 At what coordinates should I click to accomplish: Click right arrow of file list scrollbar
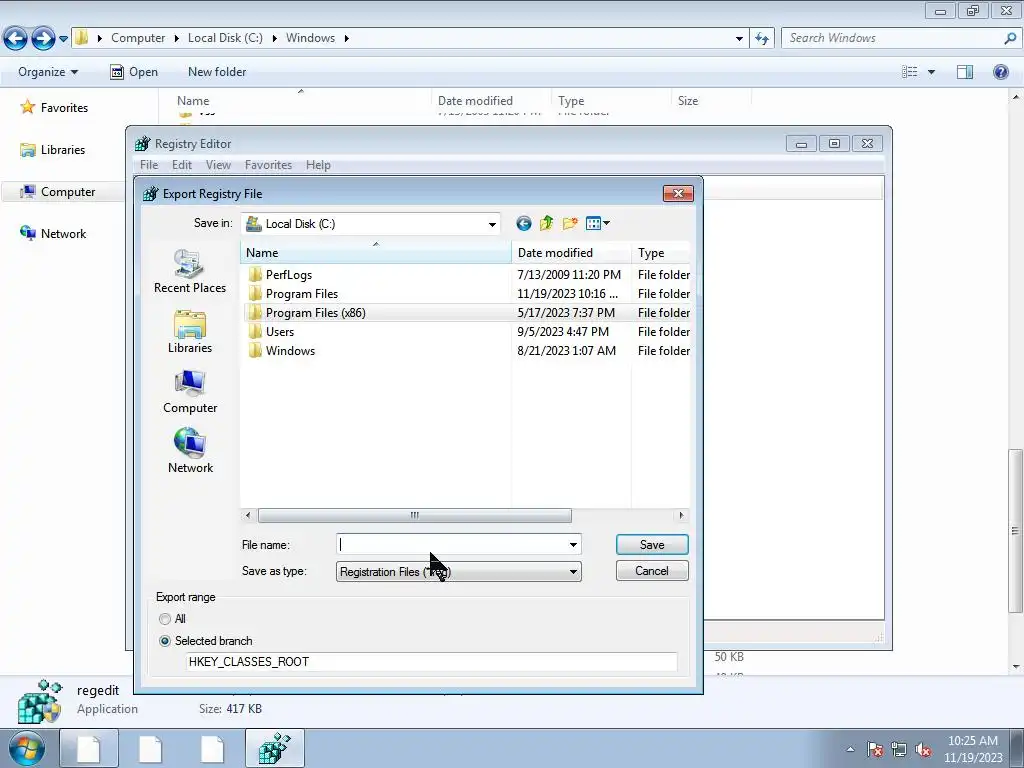point(681,516)
